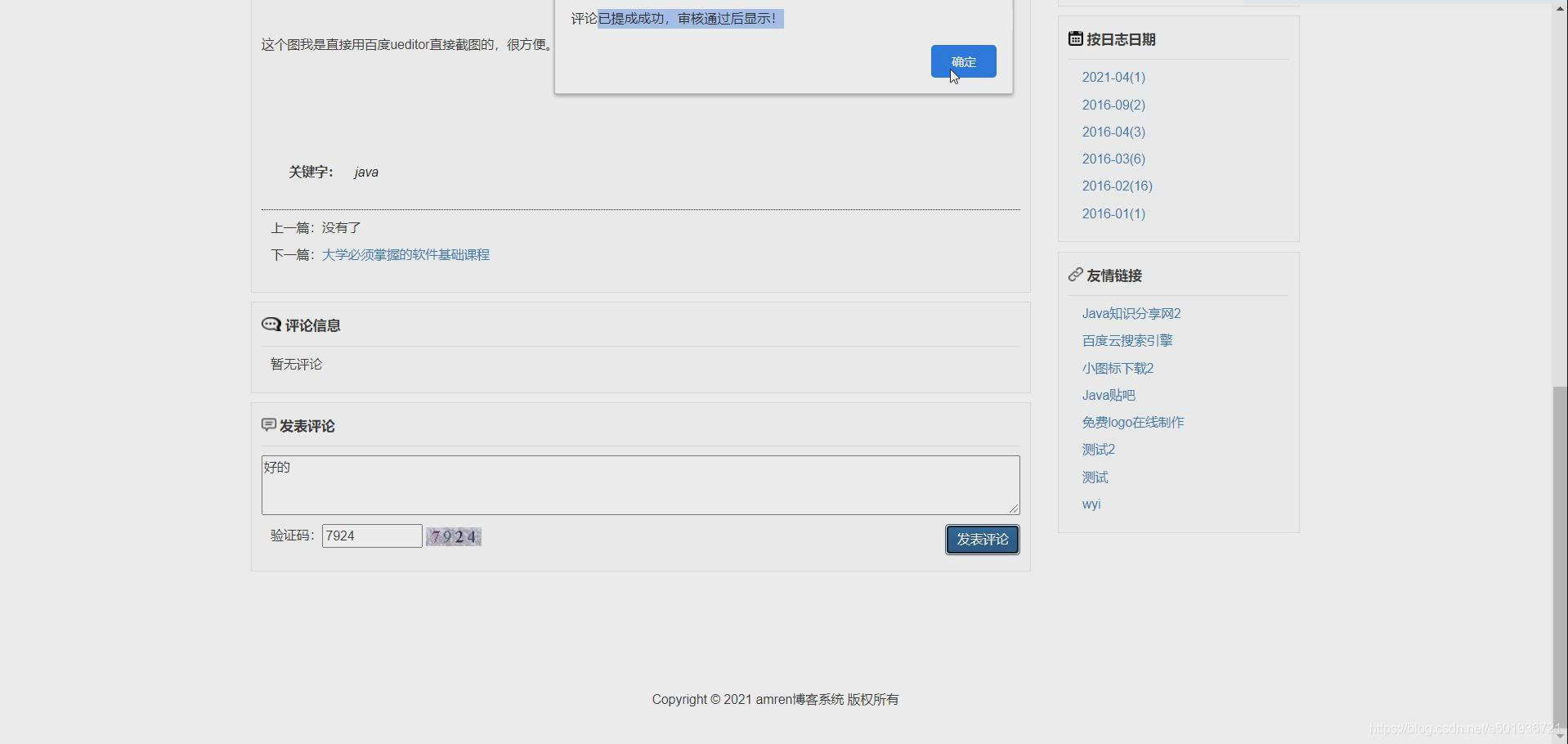The height and width of the screenshot is (744, 1568).
Task: Click the calendar icon beside 按日志日期
Action: coord(1074,38)
